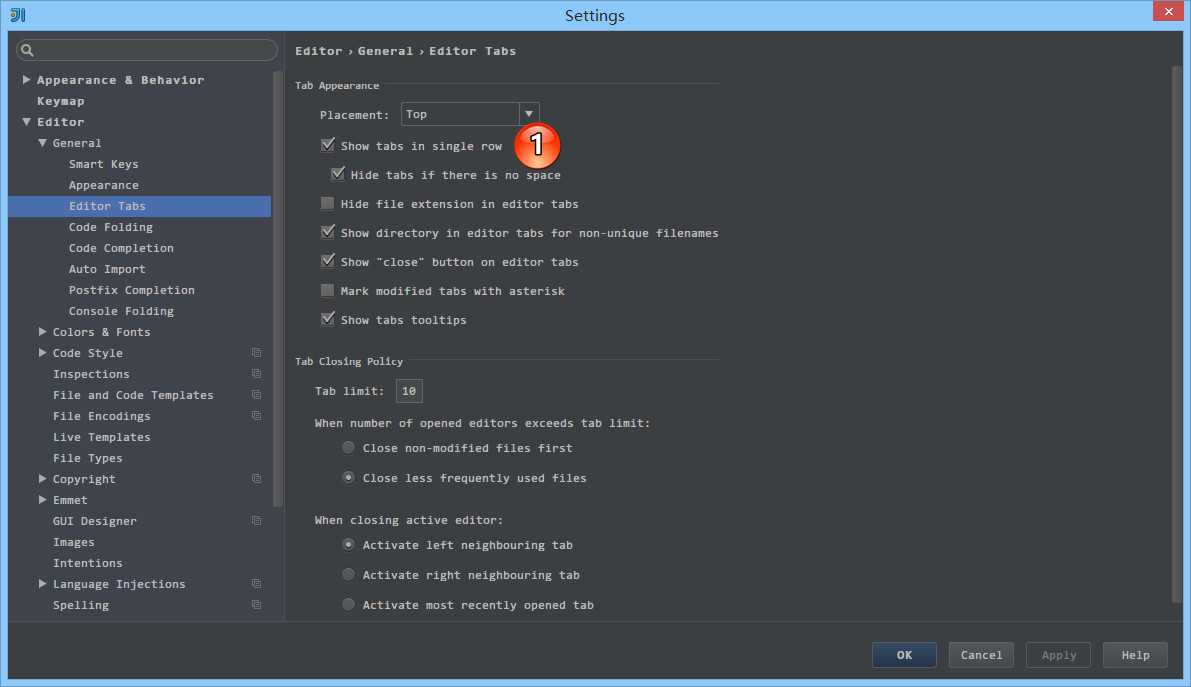This screenshot has height=687, width=1191.
Task: Select Activate left neighbouring tab radio
Action: click(348, 544)
